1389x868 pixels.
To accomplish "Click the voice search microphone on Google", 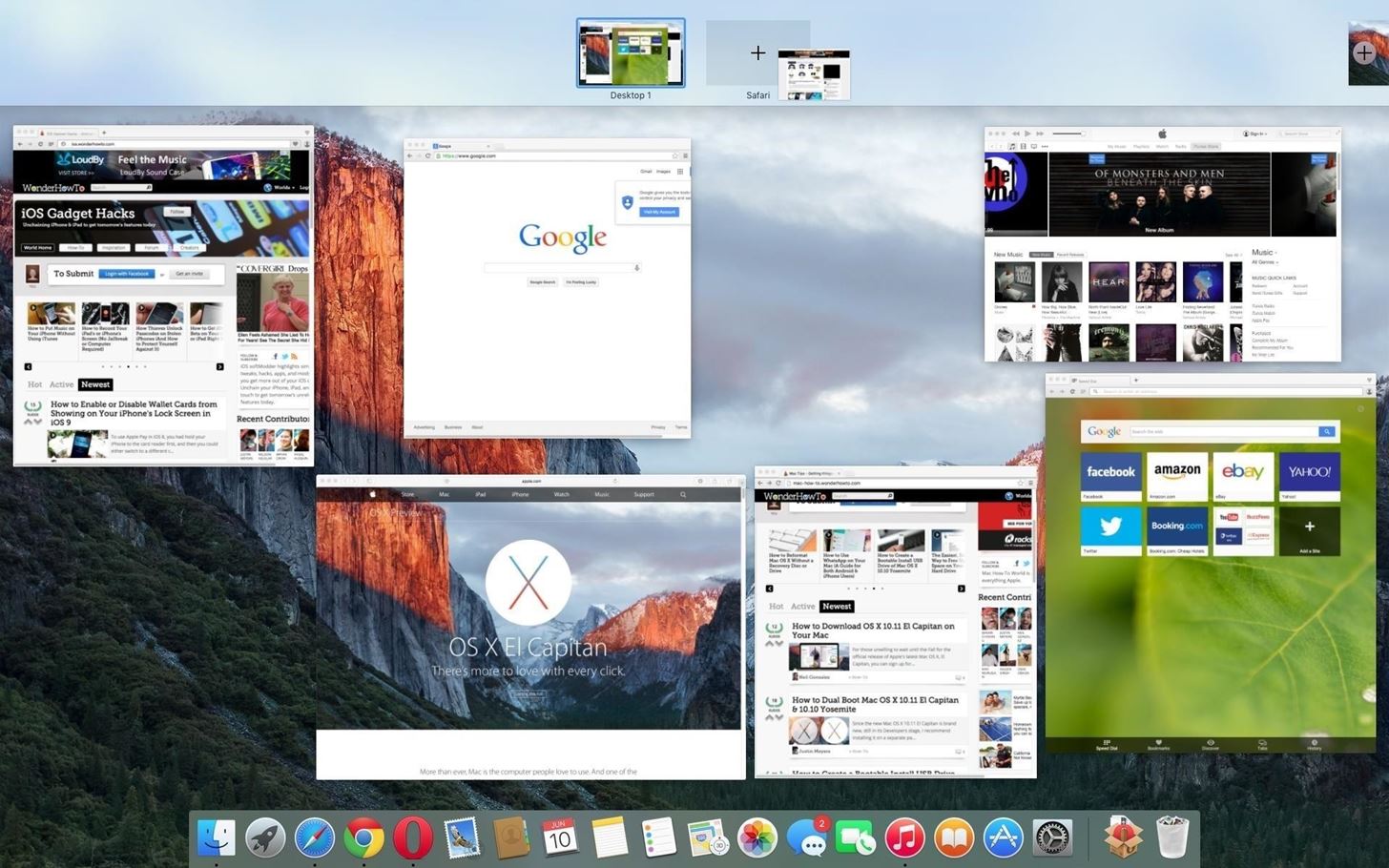I will [637, 267].
